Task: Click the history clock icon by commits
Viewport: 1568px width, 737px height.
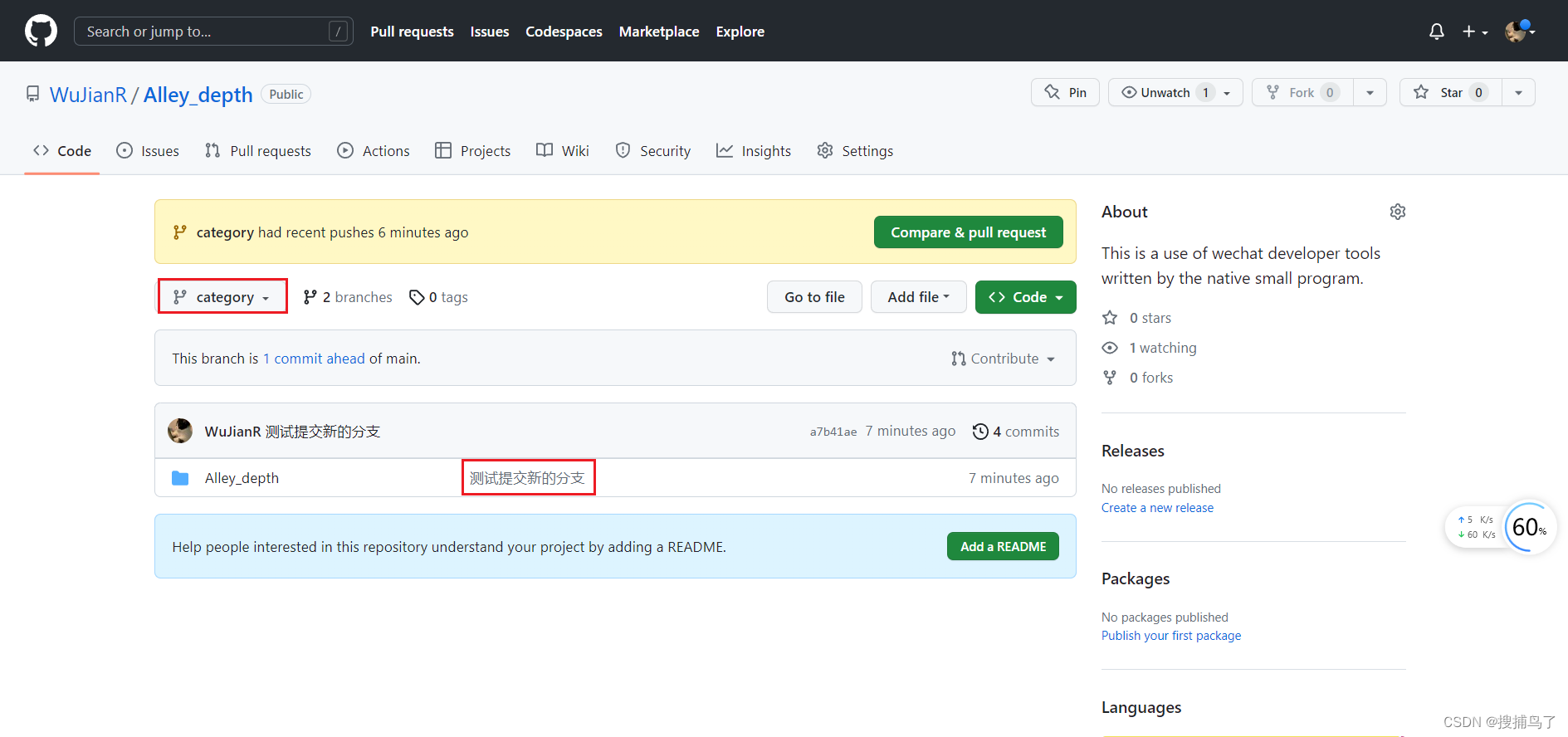Action: [x=980, y=432]
